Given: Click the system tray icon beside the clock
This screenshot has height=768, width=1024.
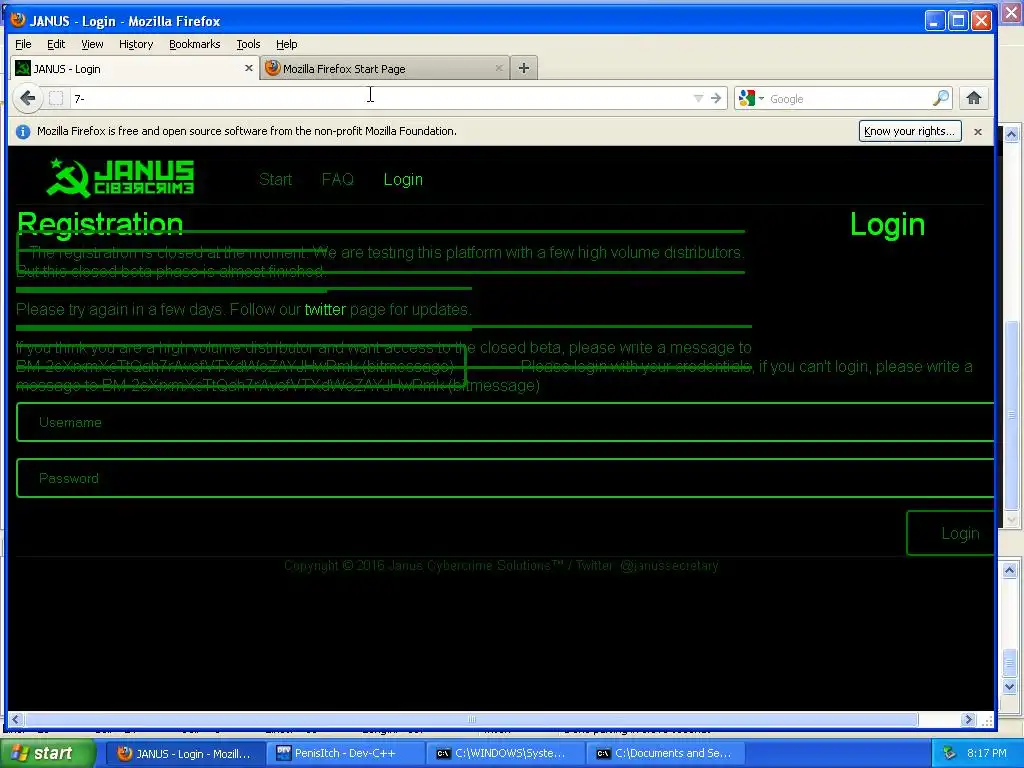Looking at the screenshot, I should [949, 754].
